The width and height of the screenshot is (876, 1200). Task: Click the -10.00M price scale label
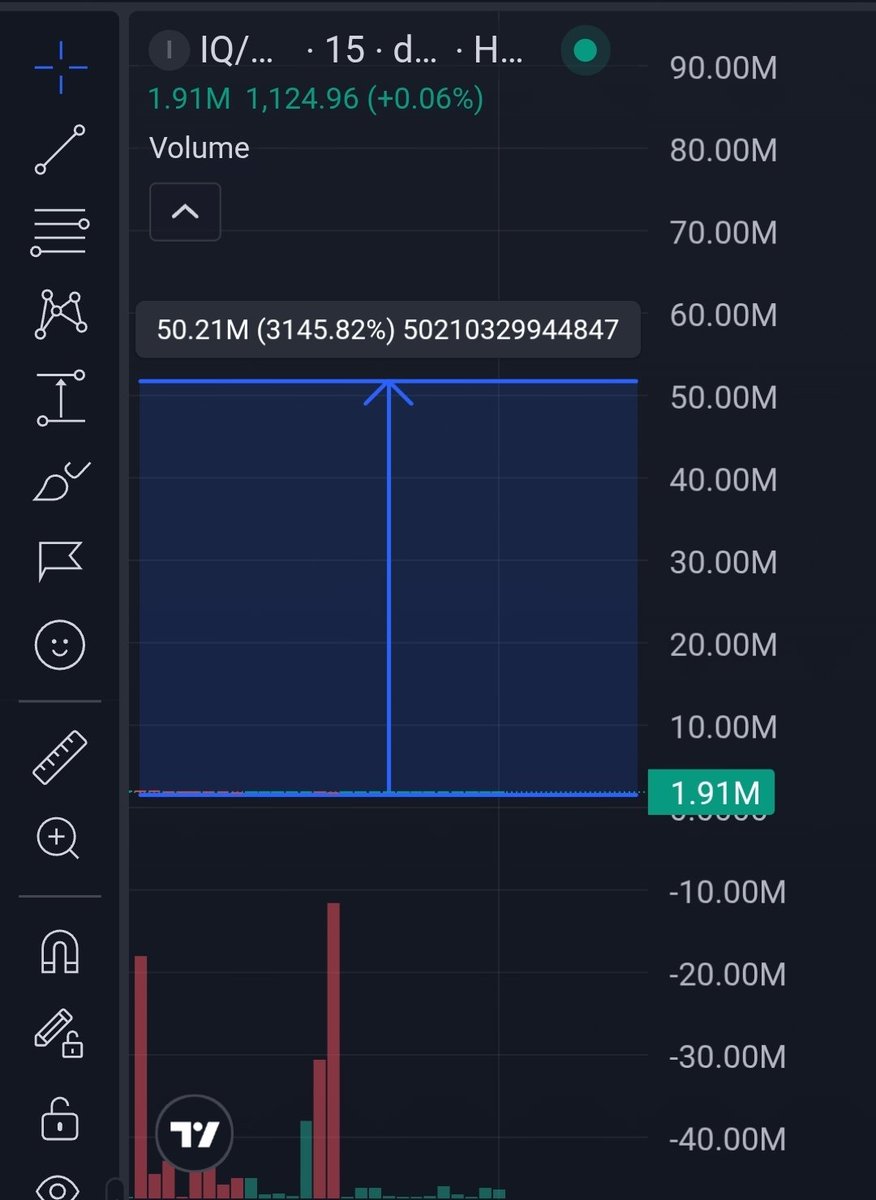pos(727,890)
